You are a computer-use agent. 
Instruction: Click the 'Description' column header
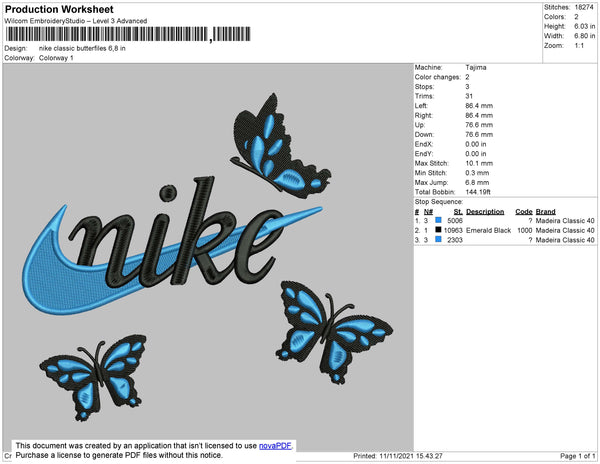(x=485, y=212)
